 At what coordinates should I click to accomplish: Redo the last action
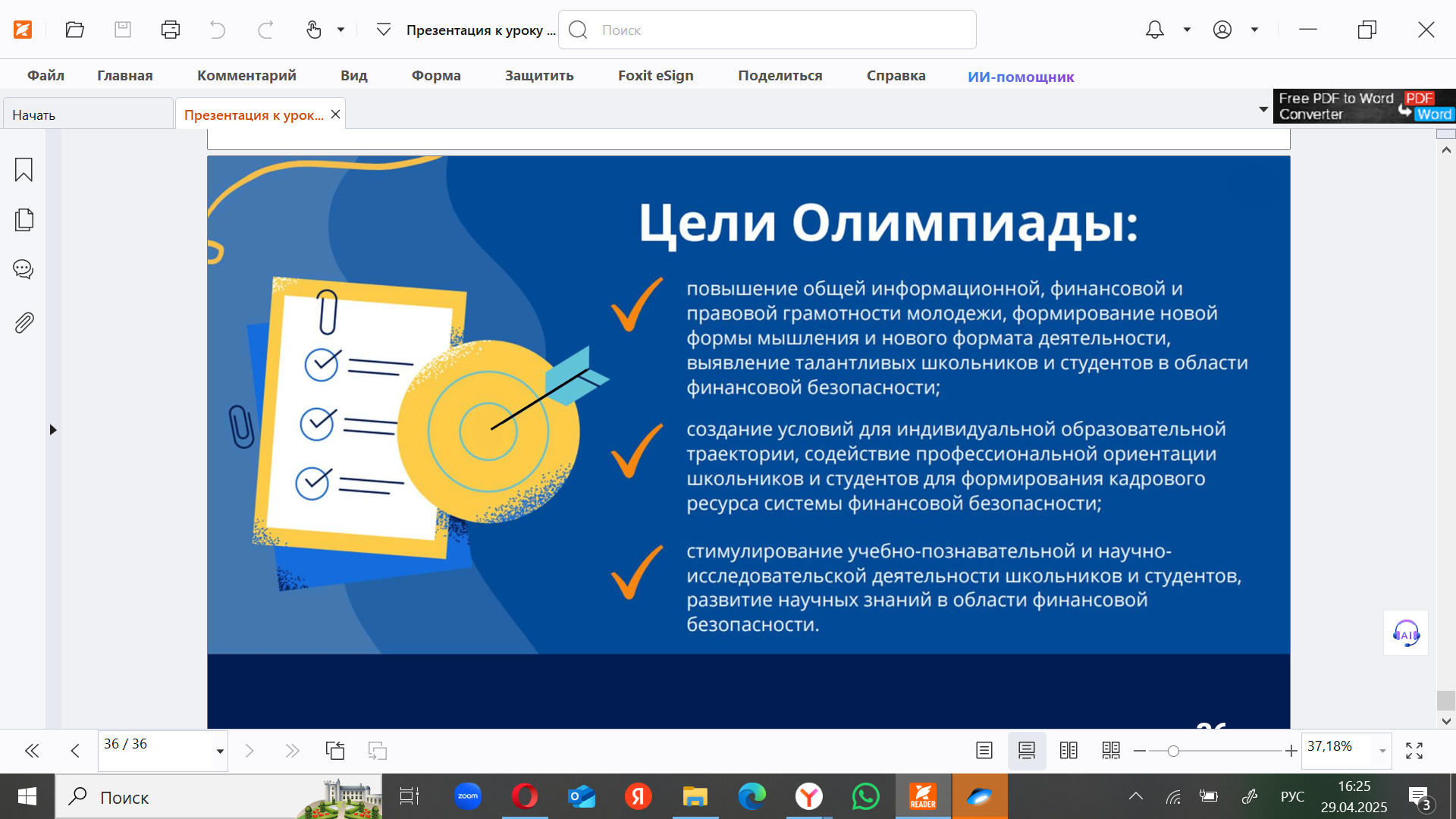[265, 30]
